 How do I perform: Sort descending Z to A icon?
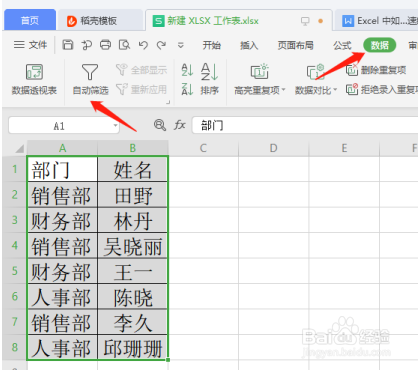pos(187,89)
